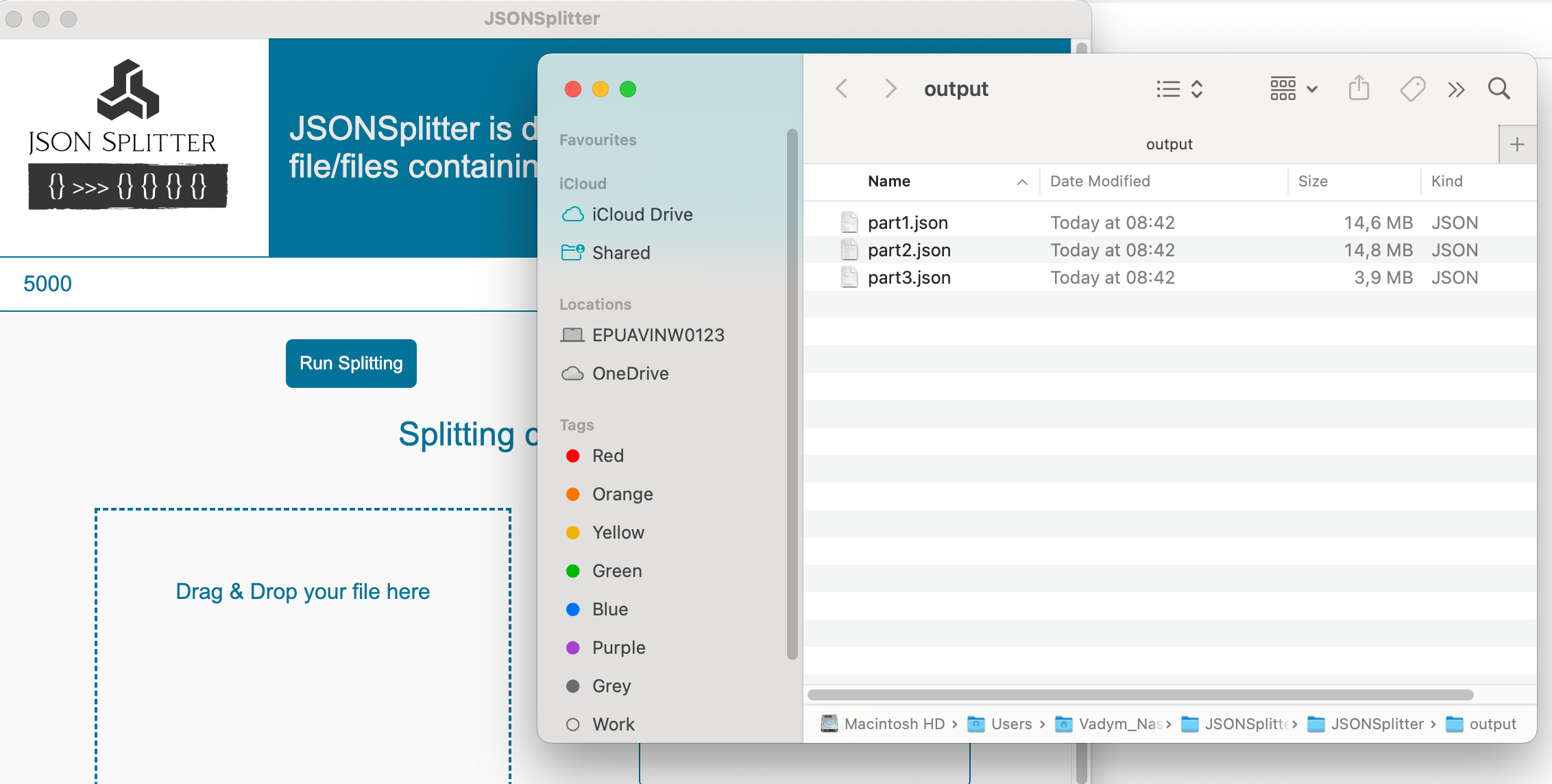Click the Drag & Drop file area
This screenshot has width=1552, height=784.
[303, 646]
